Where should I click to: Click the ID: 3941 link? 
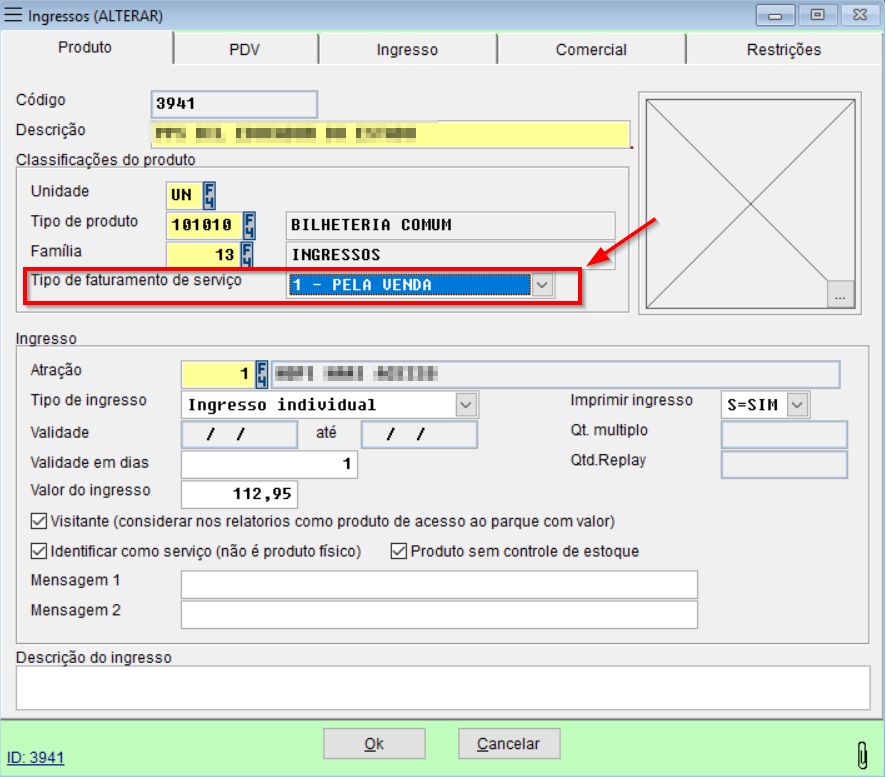click(36, 758)
